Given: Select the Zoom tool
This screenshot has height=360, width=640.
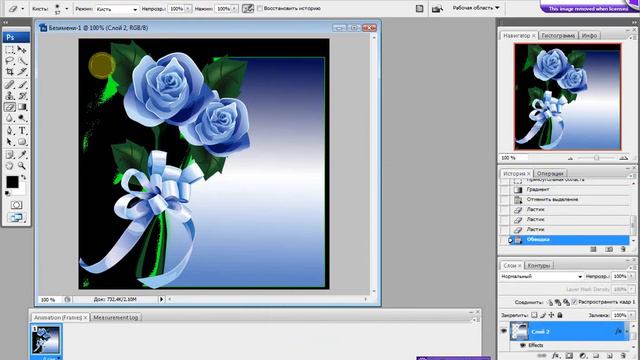Looking at the screenshot, I should coord(22,166).
